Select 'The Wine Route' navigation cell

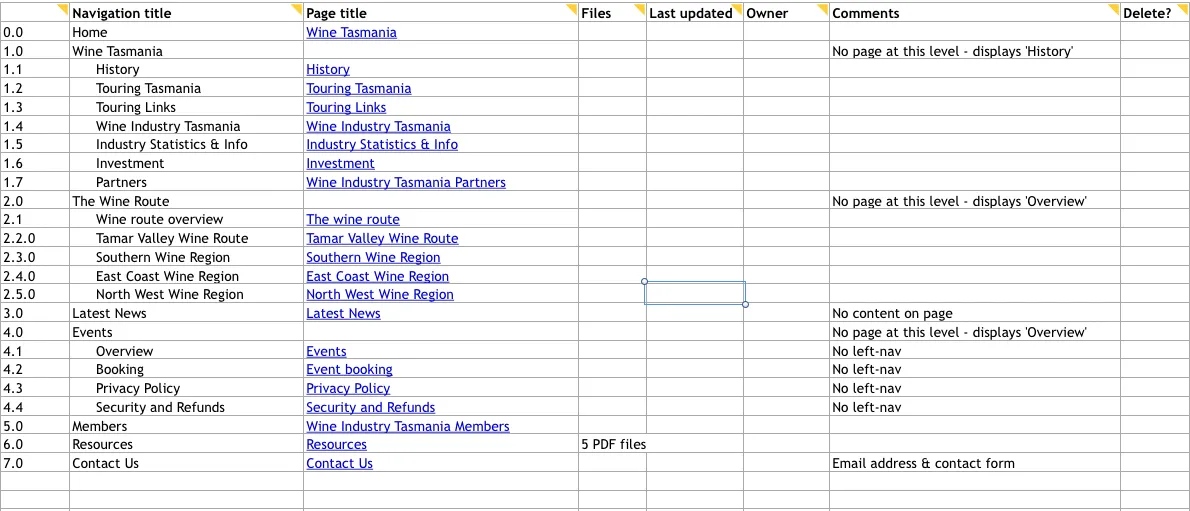coord(187,201)
